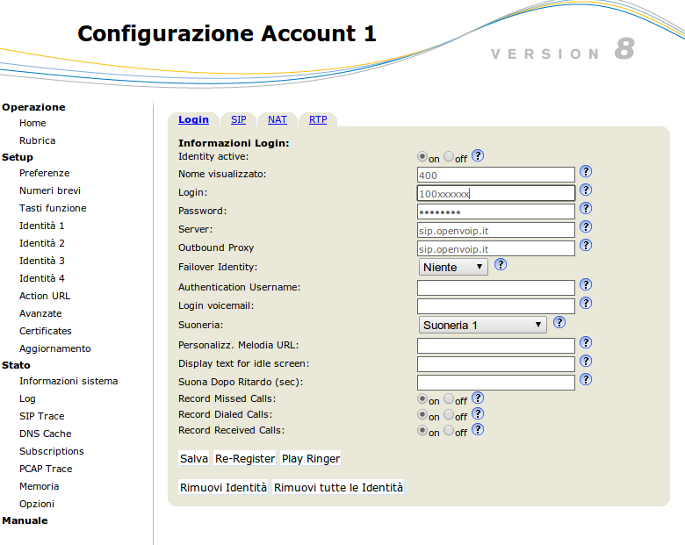The image size is (685, 545).
Task: Switch to the RTP tab
Action: coord(318,120)
